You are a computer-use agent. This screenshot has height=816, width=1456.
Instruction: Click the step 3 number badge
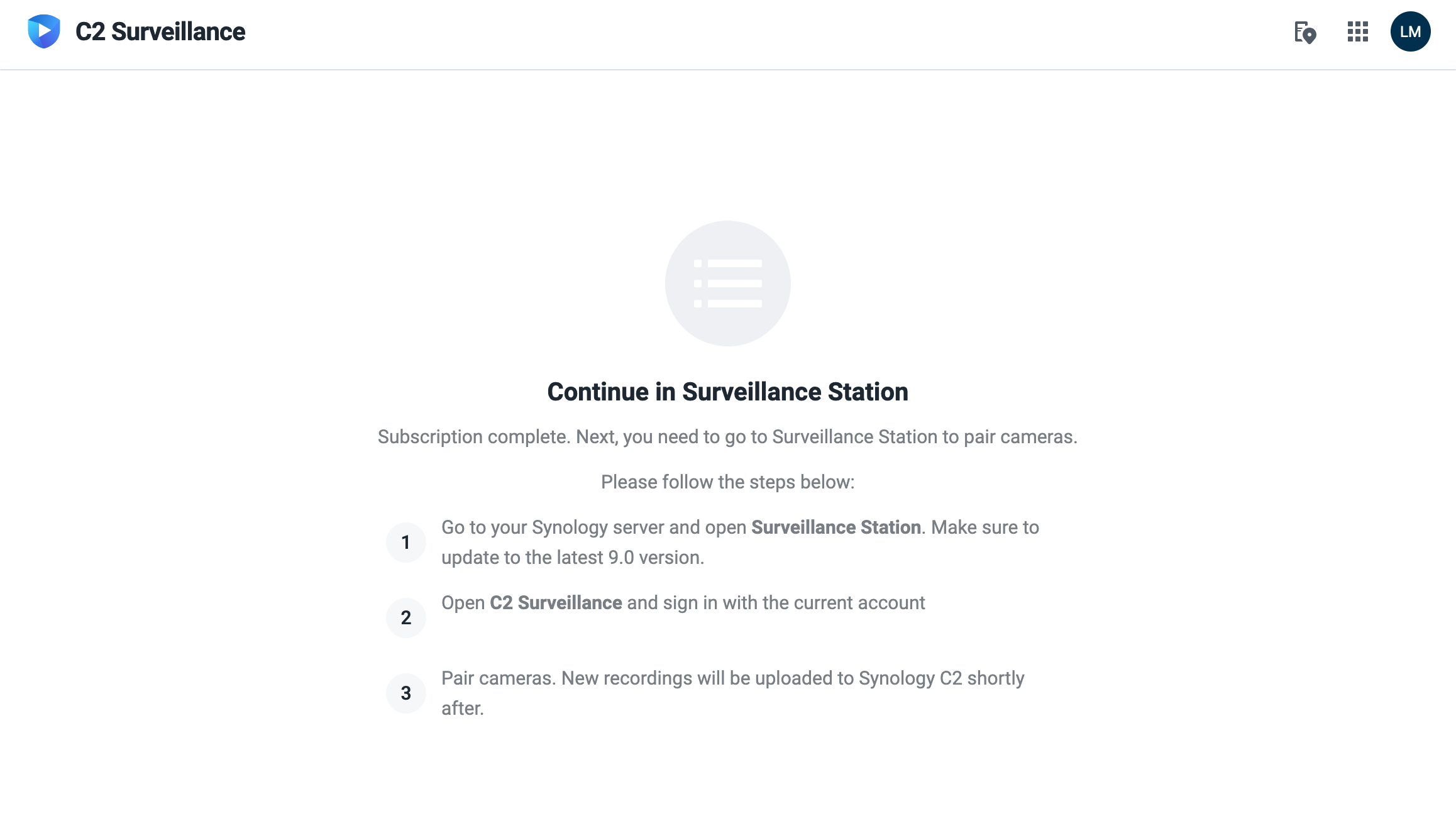coord(406,693)
